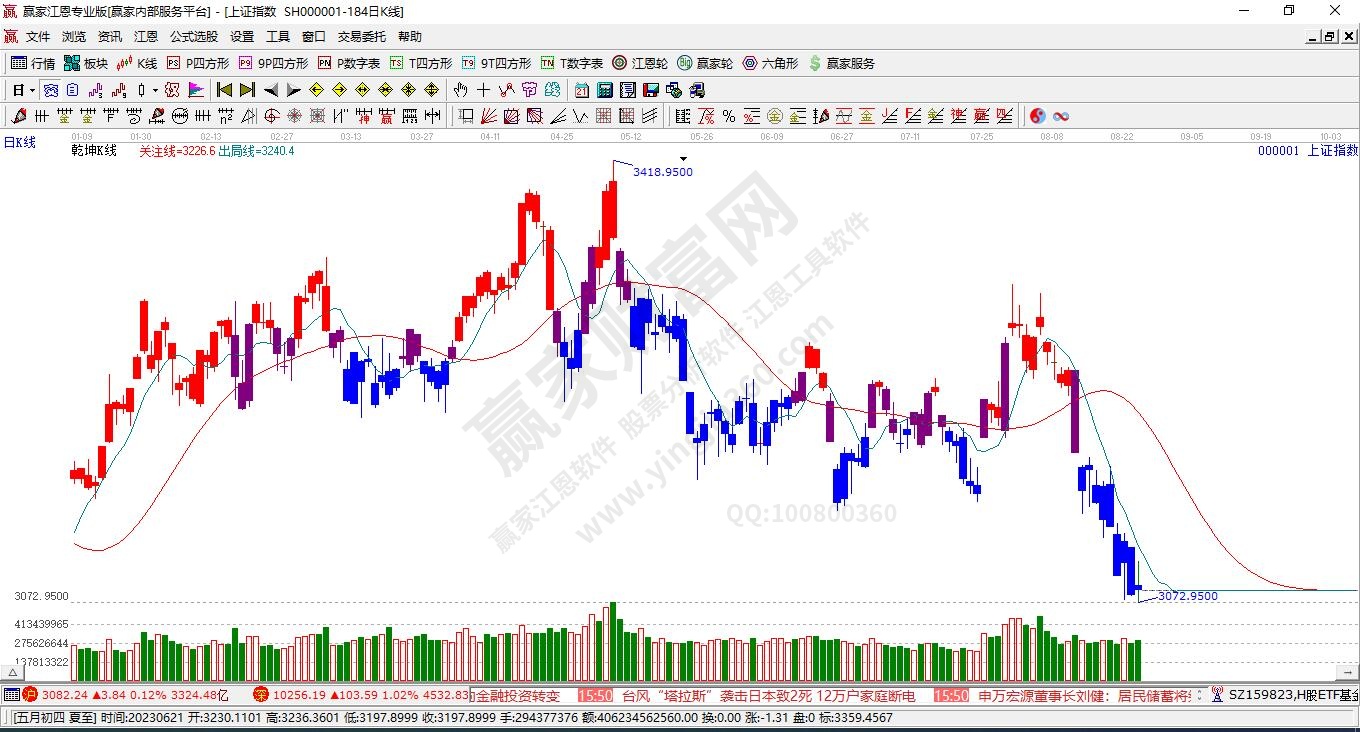Open the 交易委托 menu
This screenshot has height=732, width=1360.
(361, 37)
